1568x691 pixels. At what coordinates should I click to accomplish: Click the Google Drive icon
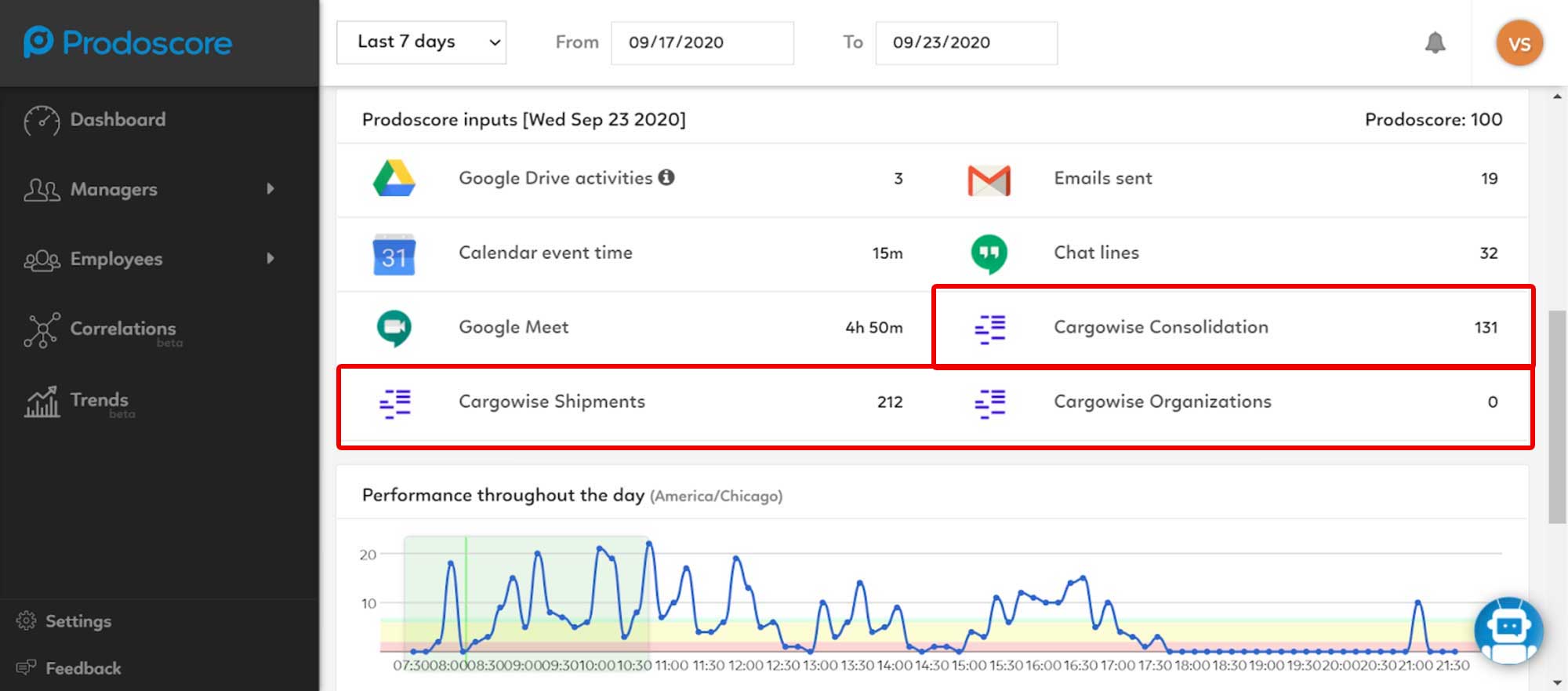coord(394,179)
